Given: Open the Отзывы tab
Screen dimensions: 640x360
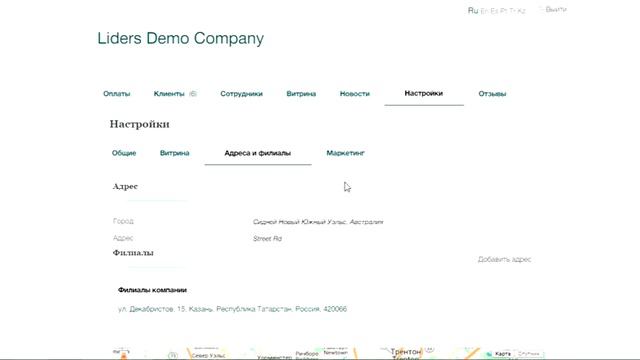Looking at the screenshot, I should pos(492,93).
